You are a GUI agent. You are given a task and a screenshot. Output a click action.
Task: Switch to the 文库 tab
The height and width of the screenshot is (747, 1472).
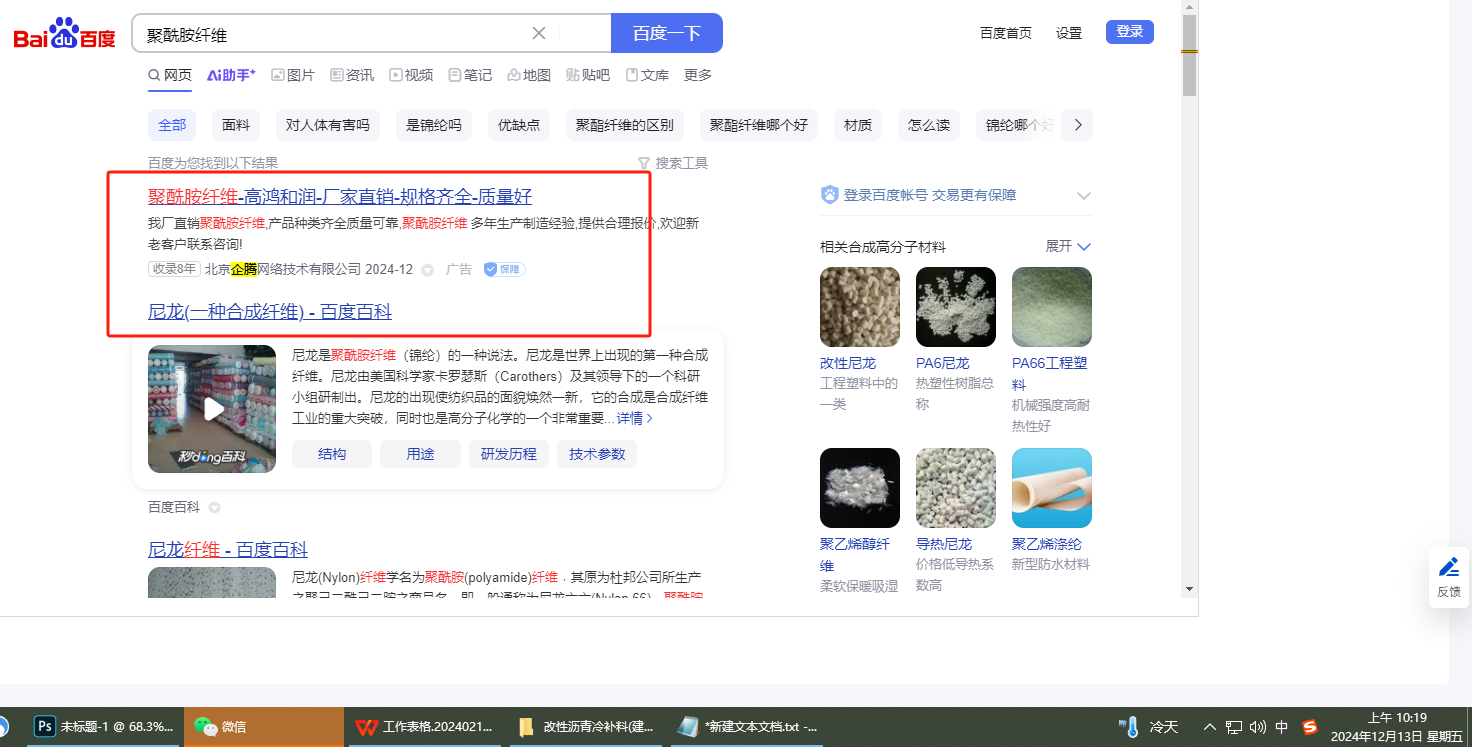click(647, 75)
